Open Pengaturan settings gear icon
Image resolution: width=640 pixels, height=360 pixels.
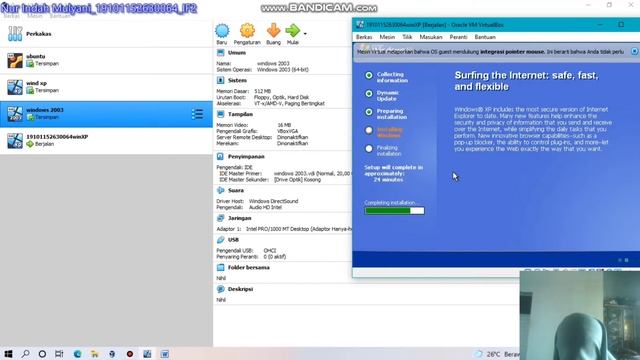tap(247, 31)
